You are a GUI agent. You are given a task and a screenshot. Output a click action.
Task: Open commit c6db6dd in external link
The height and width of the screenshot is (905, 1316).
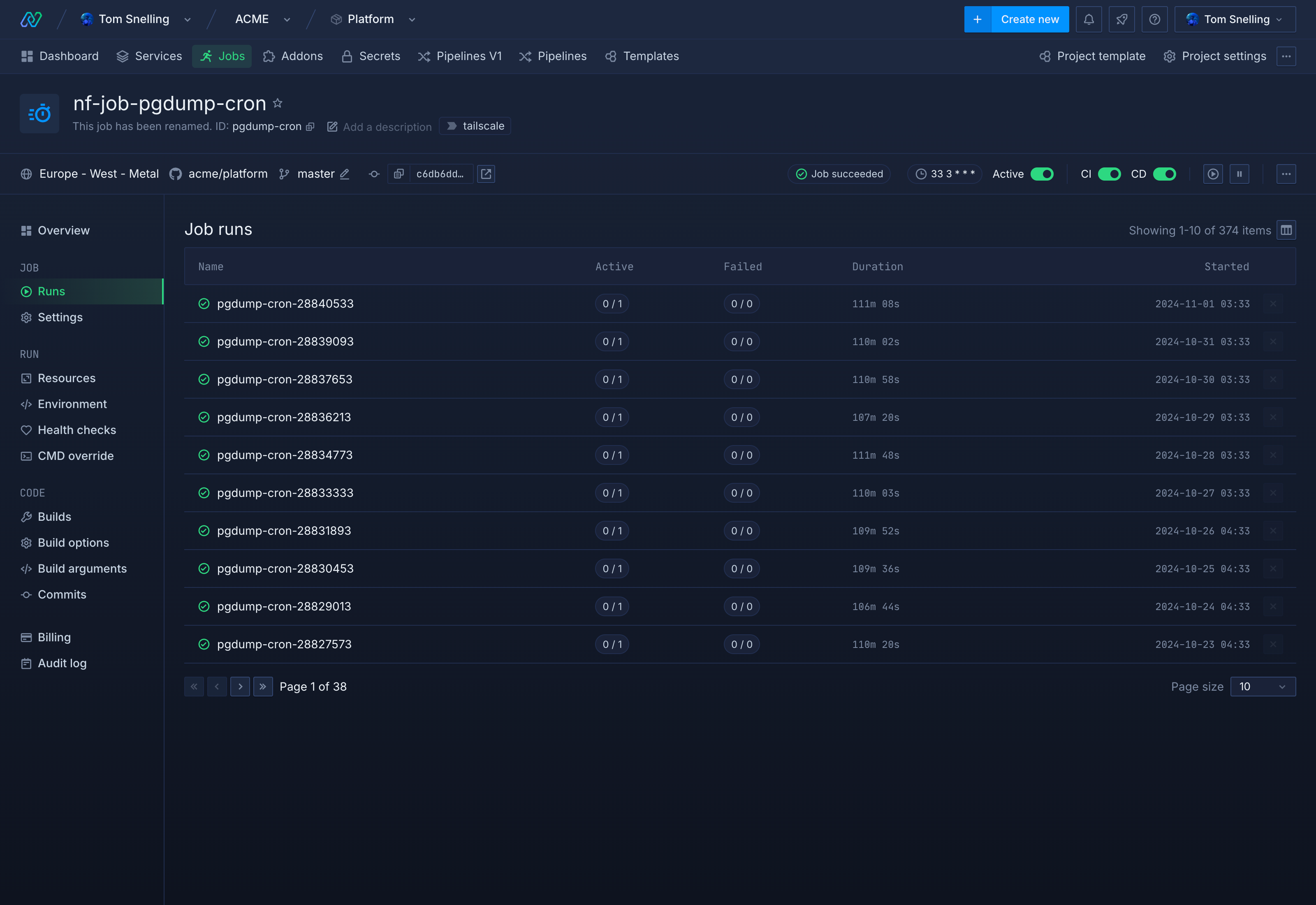click(486, 174)
